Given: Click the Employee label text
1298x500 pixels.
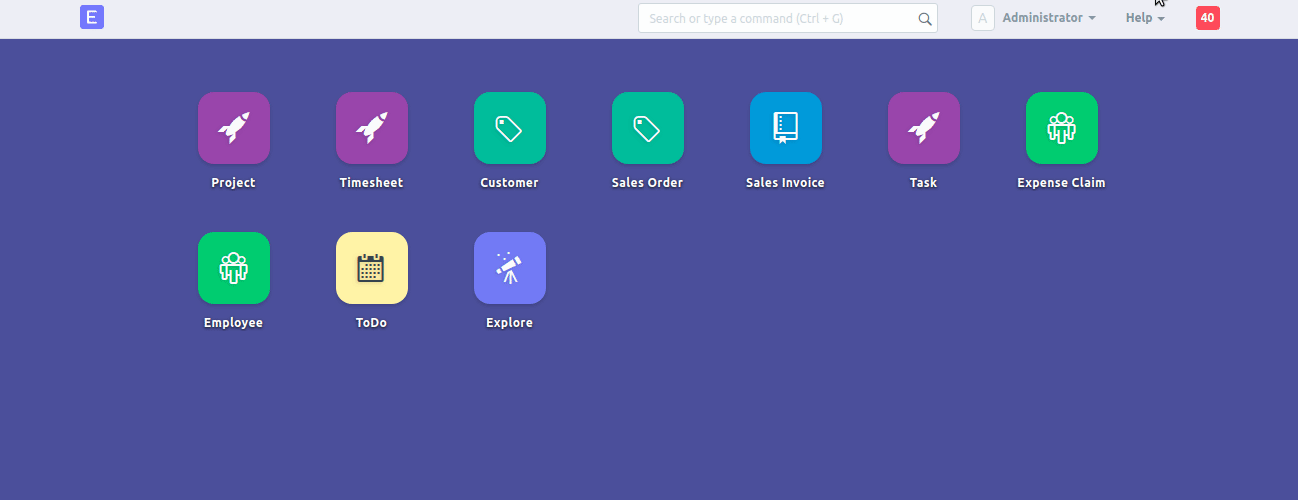Looking at the screenshot, I should click(x=233, y=323).
